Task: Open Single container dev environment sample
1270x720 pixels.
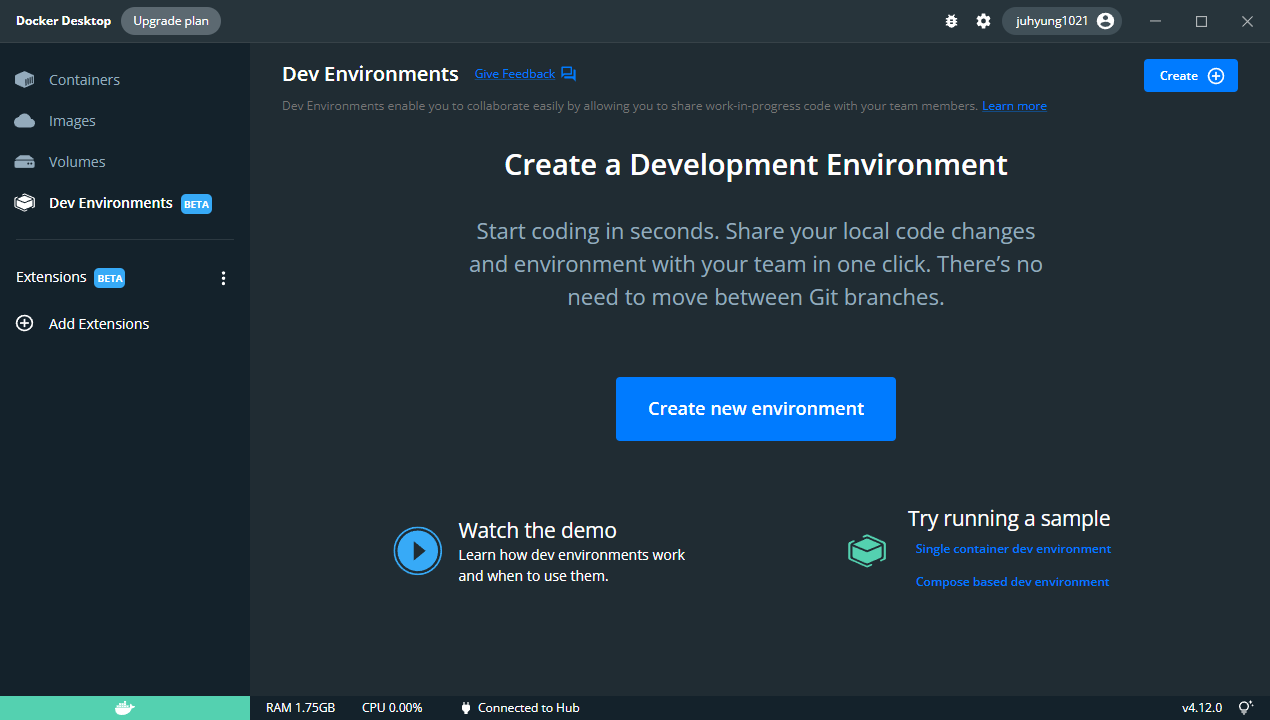Action: coord(1013,549)
